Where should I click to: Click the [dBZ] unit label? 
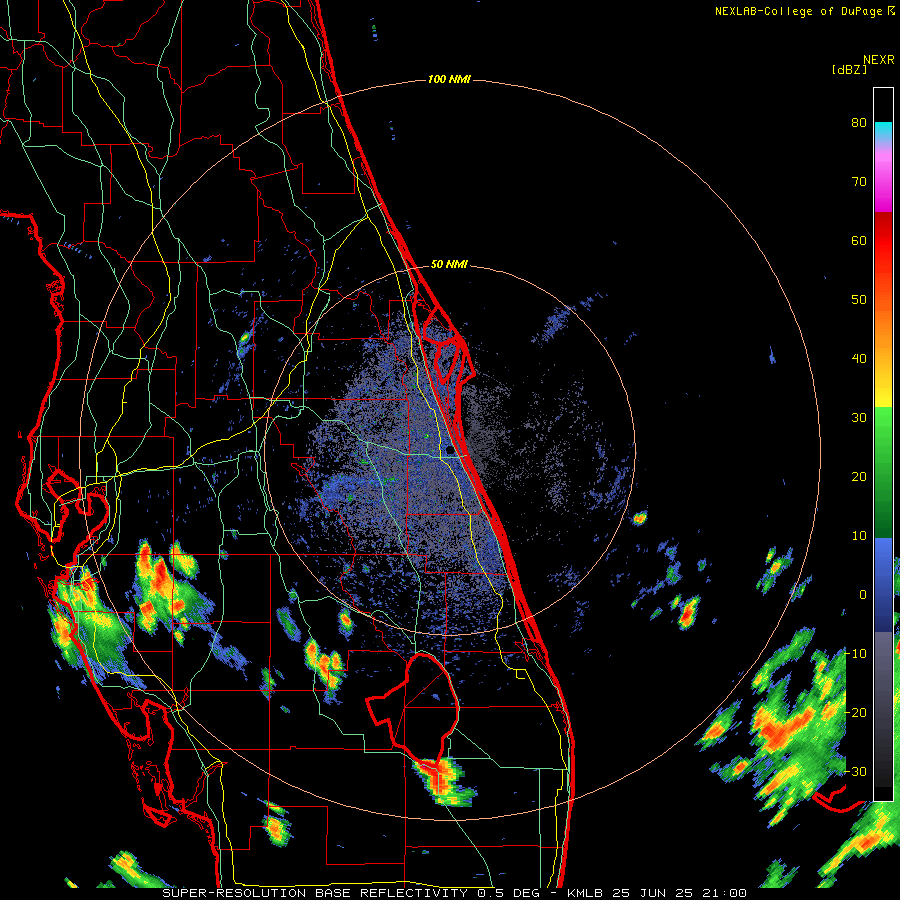[849, 69]
